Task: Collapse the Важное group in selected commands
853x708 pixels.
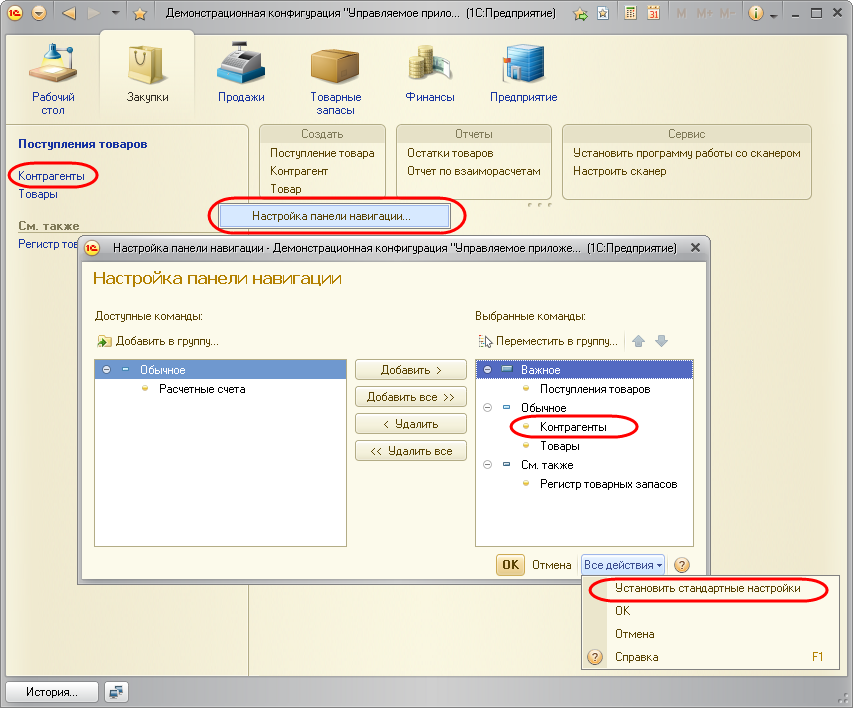Action: [x=487, y=370]
